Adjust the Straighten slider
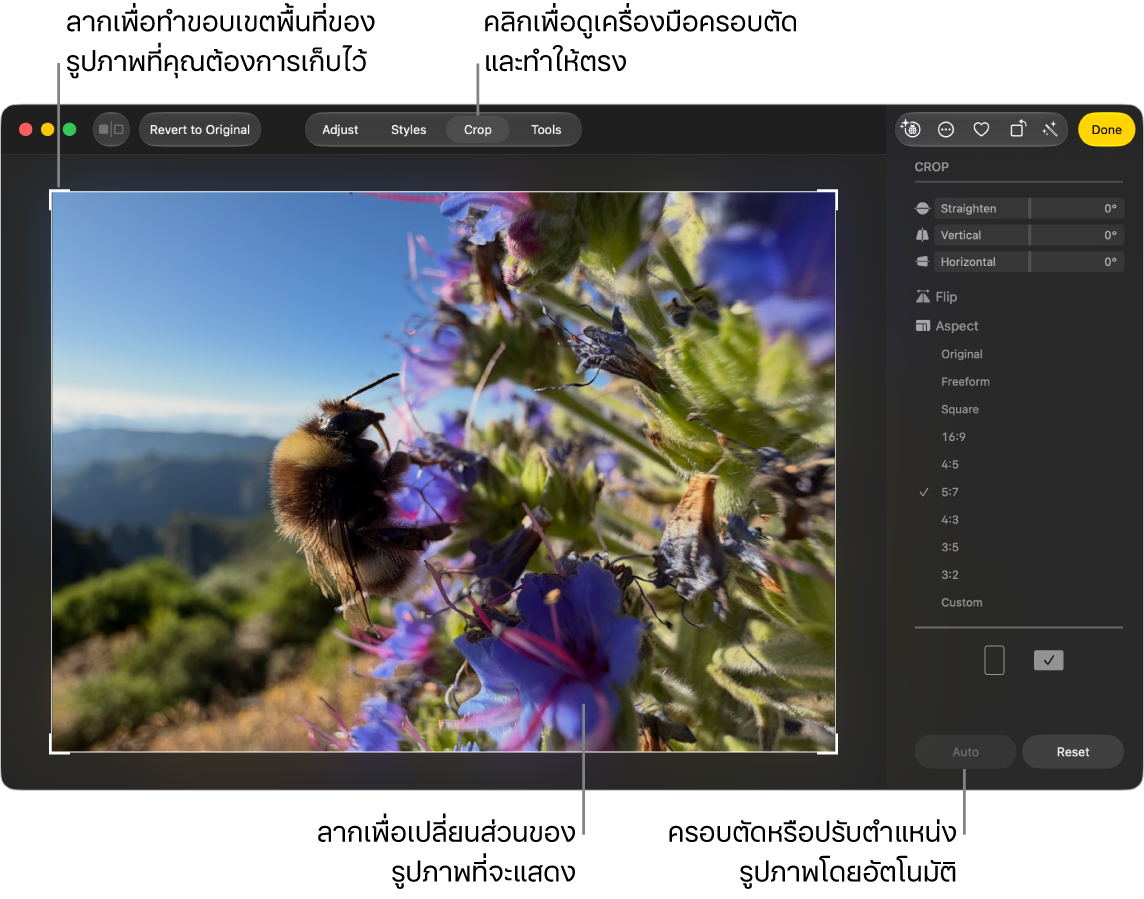 1029,209
